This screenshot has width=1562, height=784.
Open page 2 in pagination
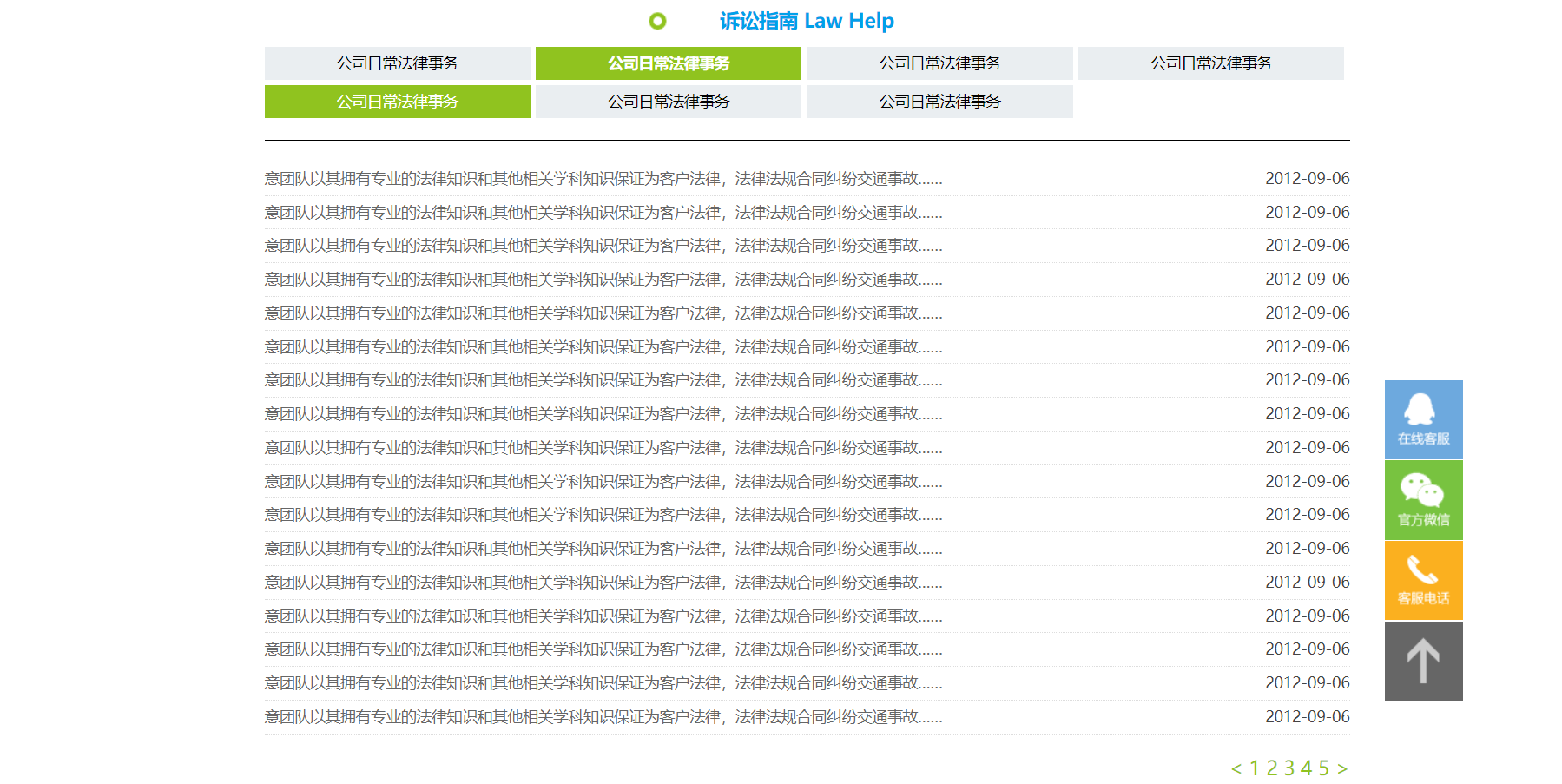(1272, 768)
